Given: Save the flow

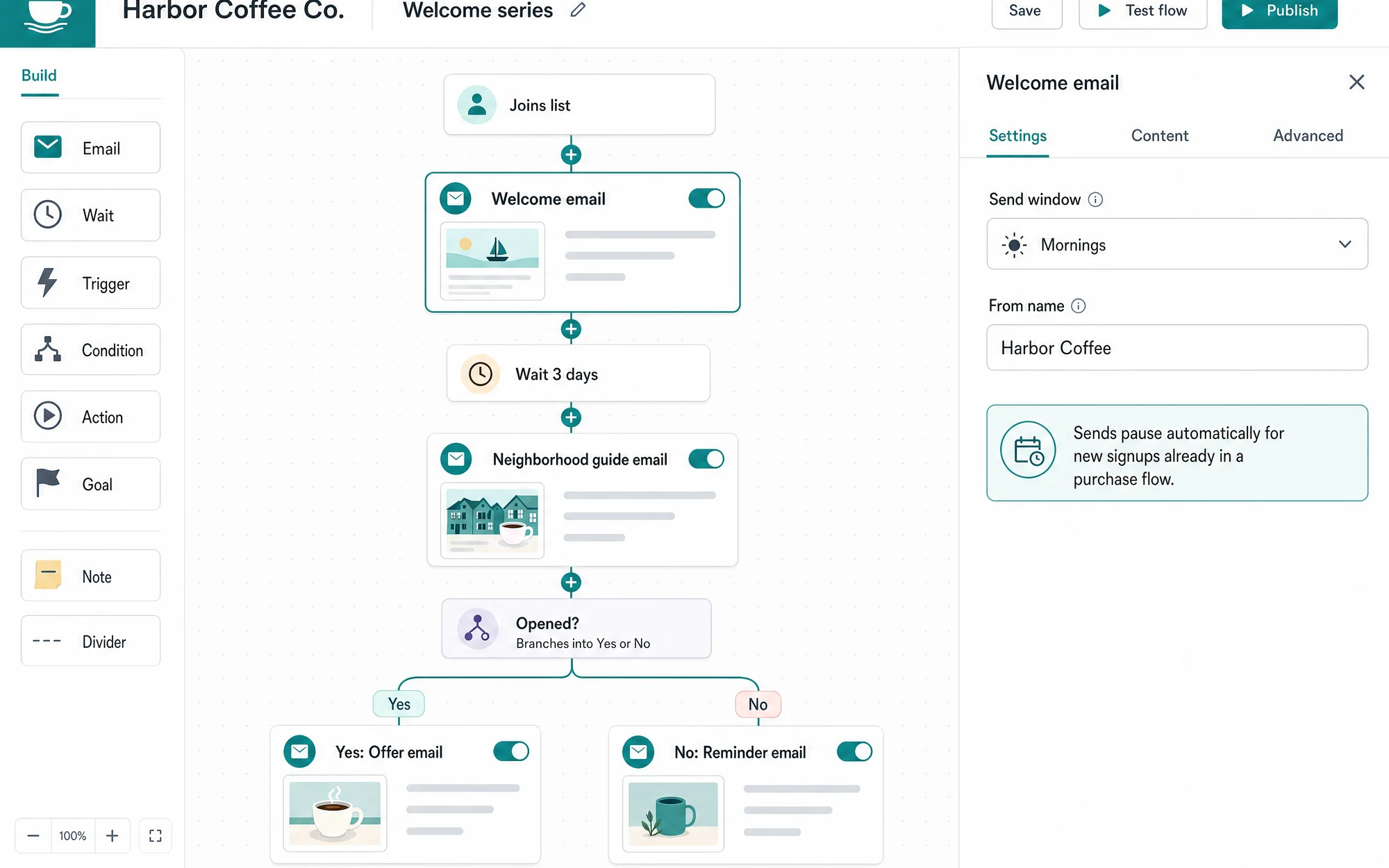Looking at the screenshot, I should 1026,12.
